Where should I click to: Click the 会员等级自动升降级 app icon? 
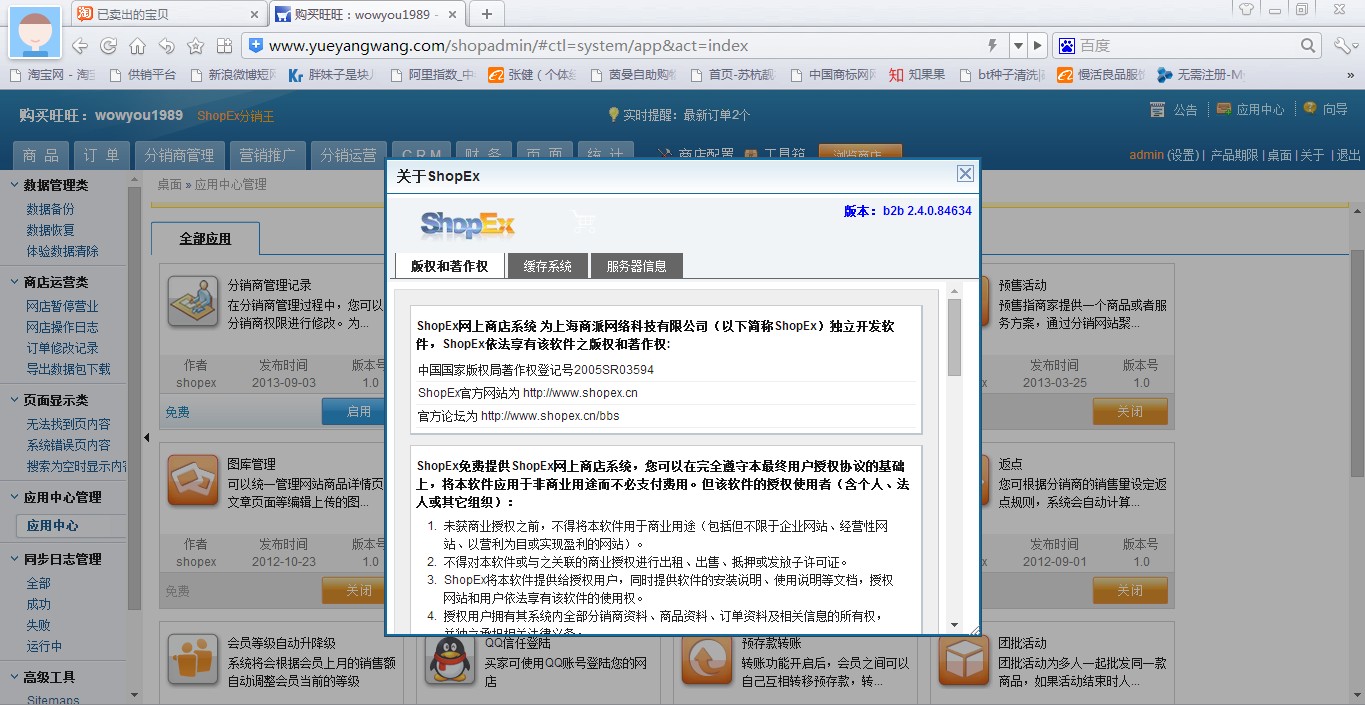click(x=193, y=660)
